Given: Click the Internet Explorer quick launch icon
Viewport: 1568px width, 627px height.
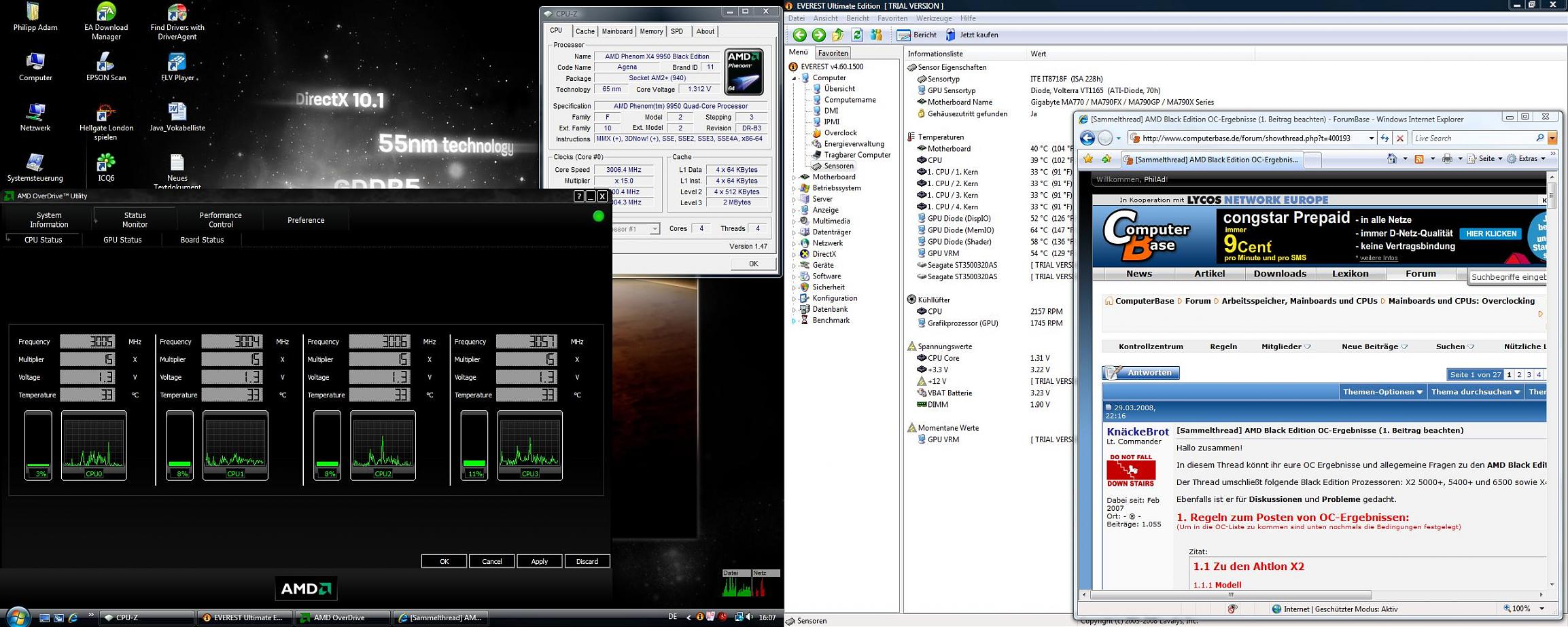Looking at the screenshot, I should click(73, 617).
